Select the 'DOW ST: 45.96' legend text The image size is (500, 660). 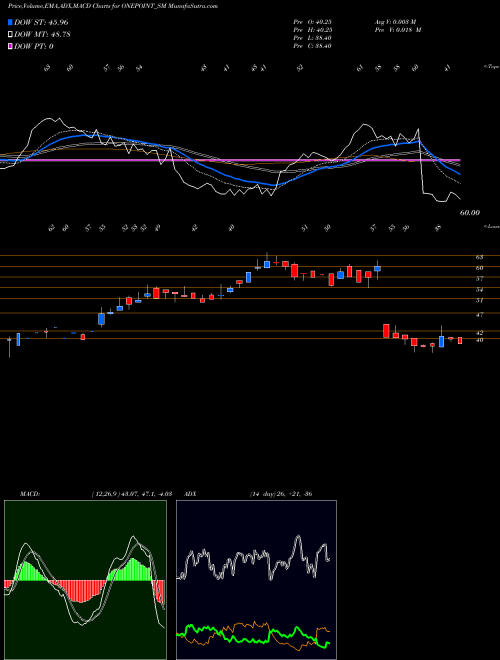pyautogui.click(x=41, y=22)
